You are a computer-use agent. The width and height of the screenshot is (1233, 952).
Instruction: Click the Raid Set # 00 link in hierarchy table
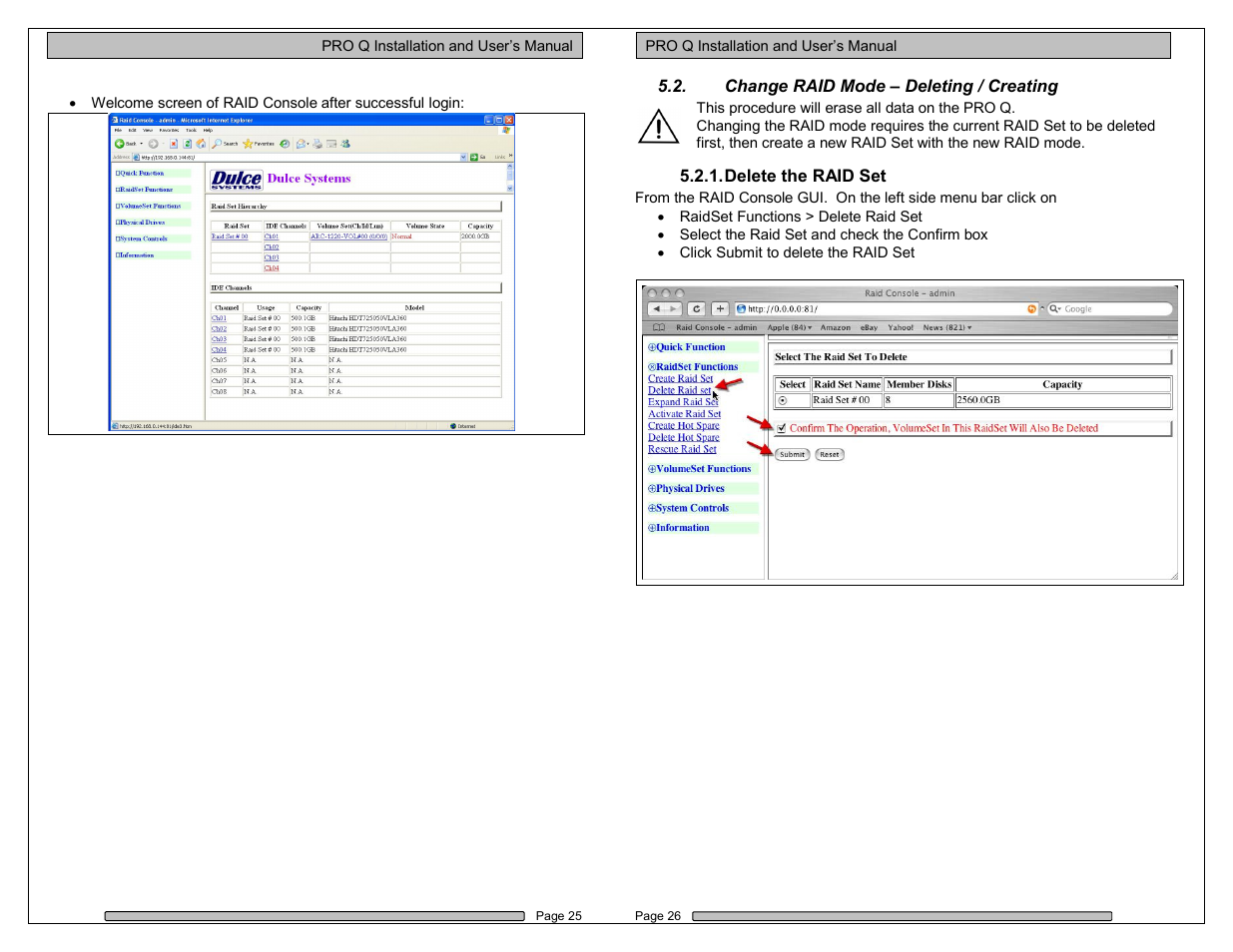click(230, 237)
